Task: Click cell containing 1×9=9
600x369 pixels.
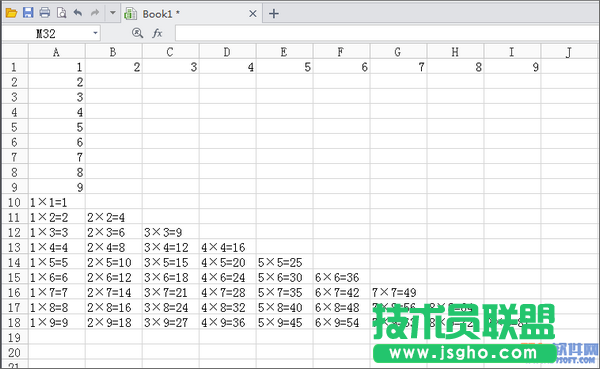Action: click(x=57, y=322)
